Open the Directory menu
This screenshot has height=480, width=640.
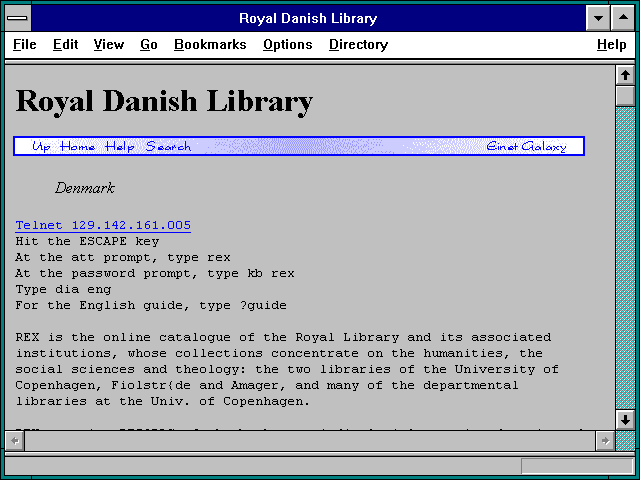click(358, 44)
